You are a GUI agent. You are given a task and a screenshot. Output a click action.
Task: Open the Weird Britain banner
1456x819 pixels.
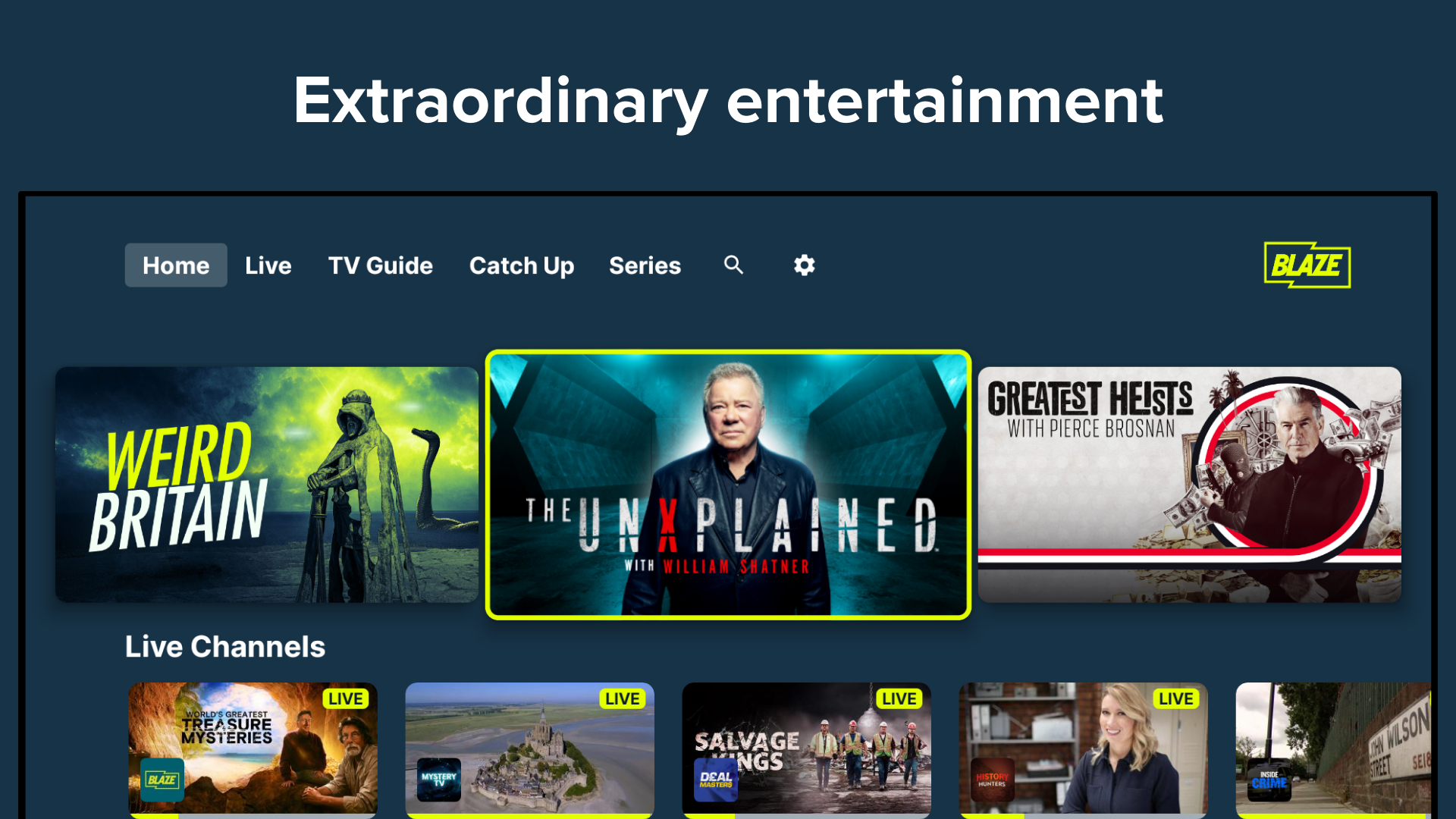click(267, 485)
